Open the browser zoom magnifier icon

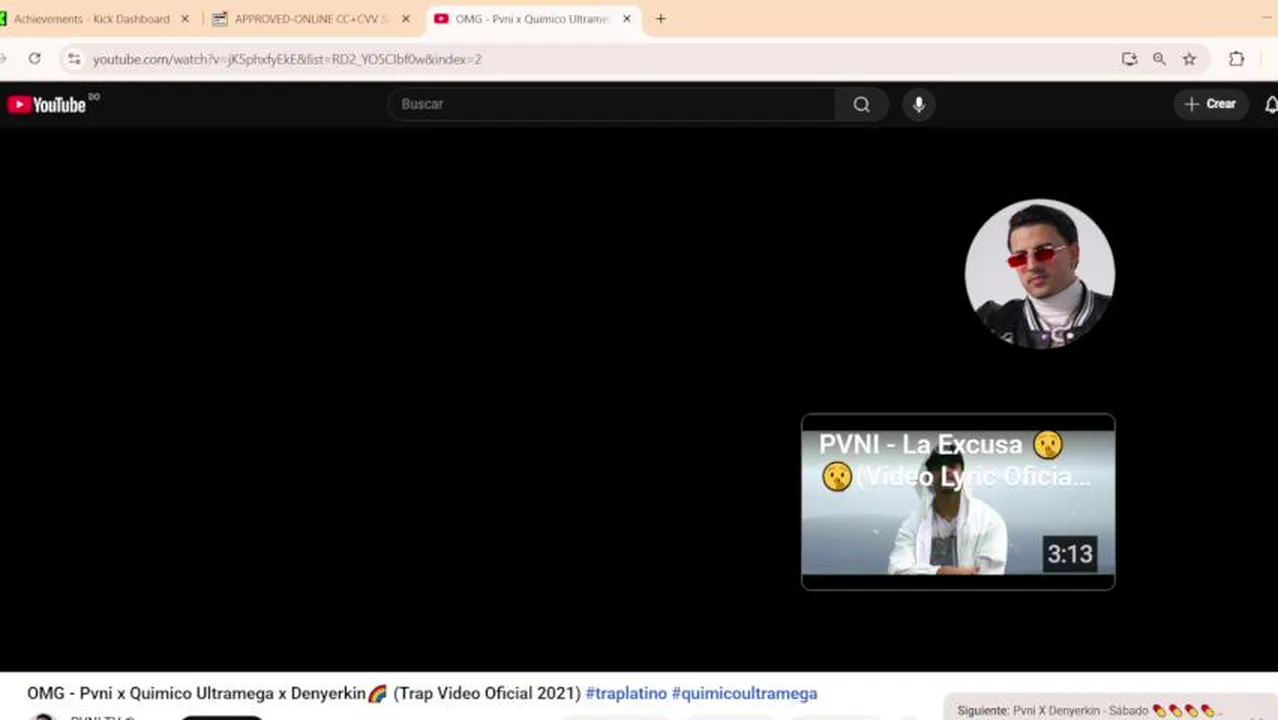[x=1159, y=59]
